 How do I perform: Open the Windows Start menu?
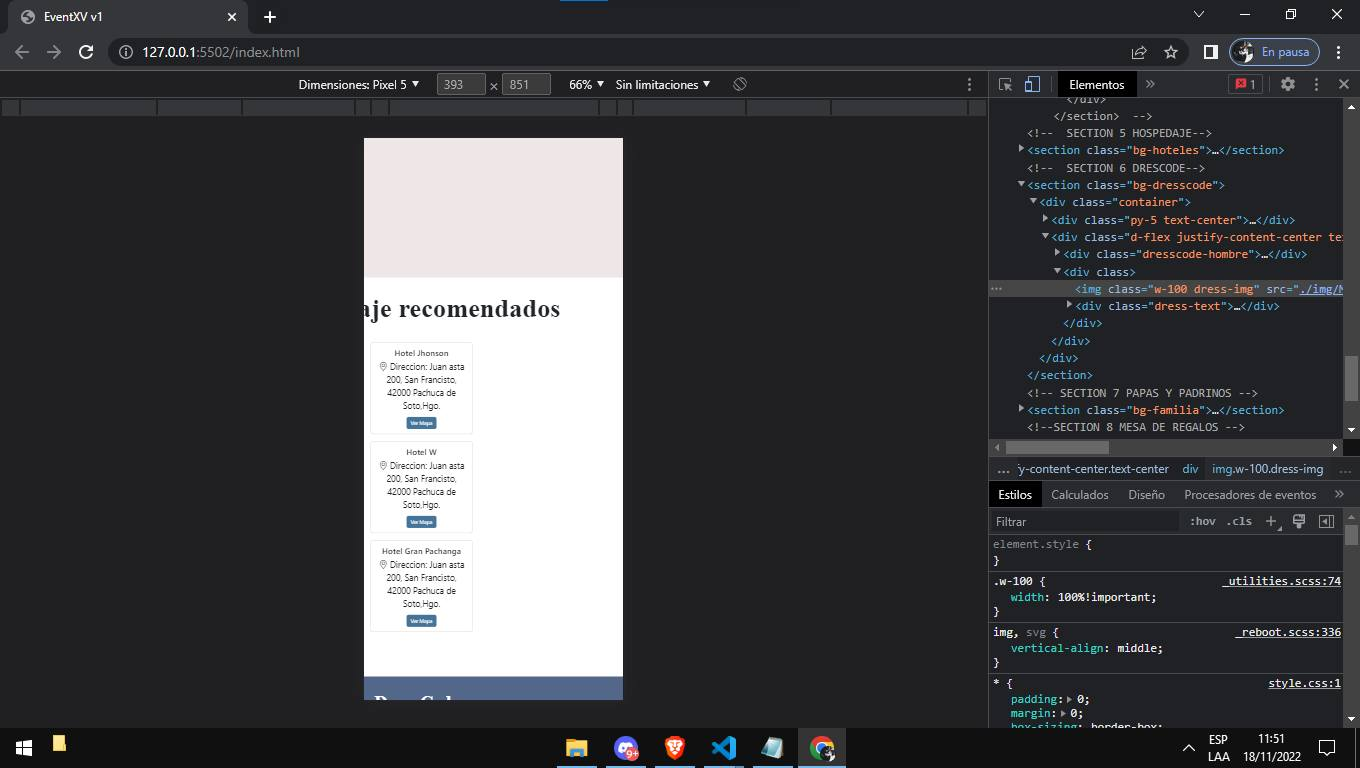24,747
